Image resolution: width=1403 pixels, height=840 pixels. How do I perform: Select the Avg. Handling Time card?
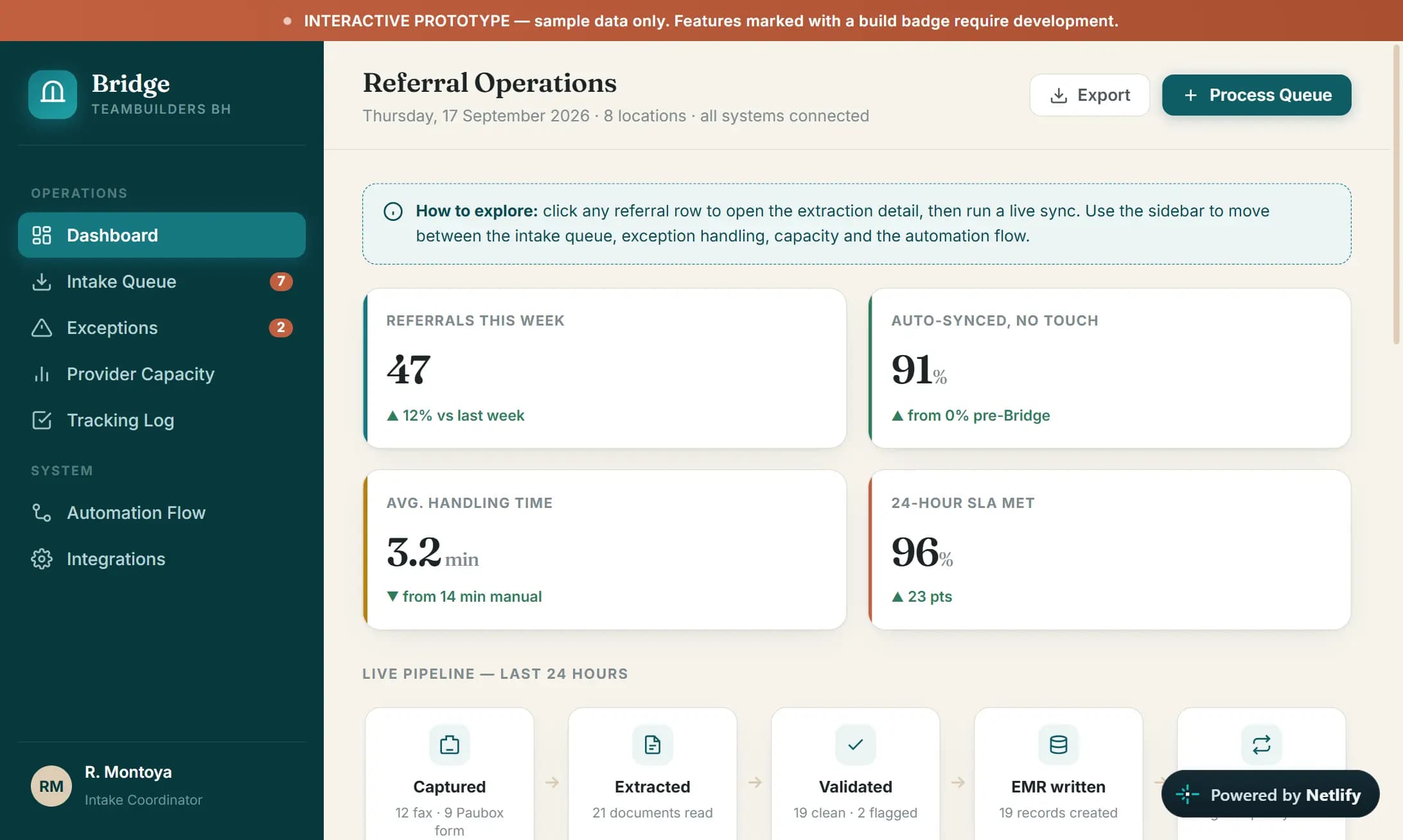[604, 550]
